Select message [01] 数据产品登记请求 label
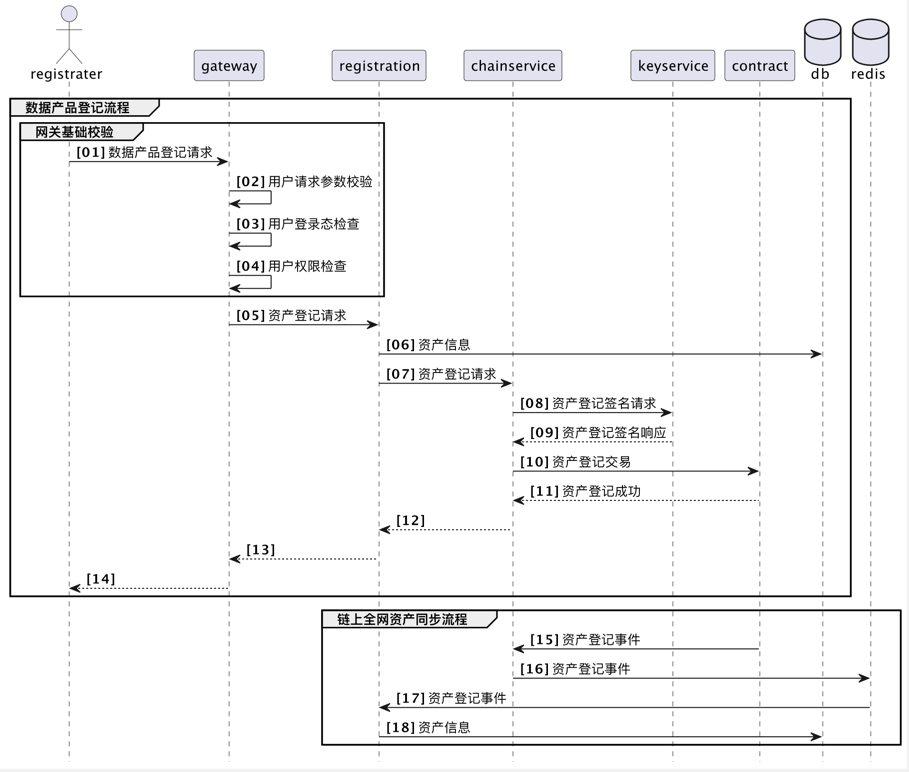This screenshot has width=909, height=772. click(144, 153)
